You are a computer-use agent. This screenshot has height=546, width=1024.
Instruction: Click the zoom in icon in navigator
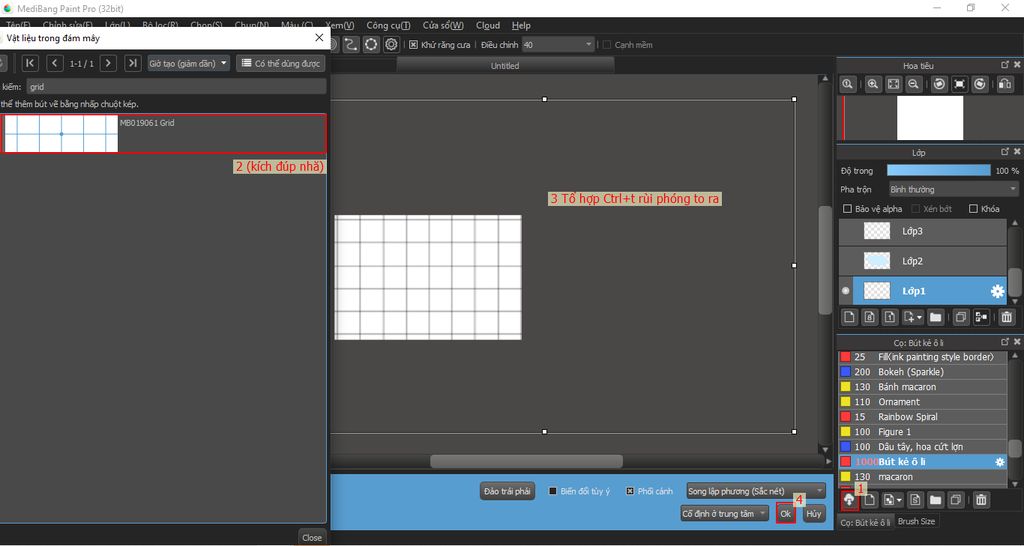(873, 85)
